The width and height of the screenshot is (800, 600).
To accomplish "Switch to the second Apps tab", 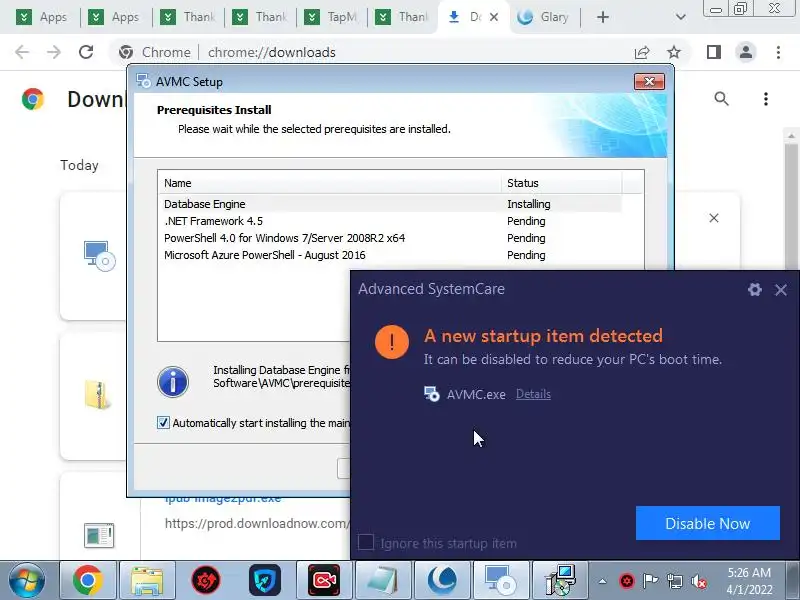I will point(115,17).
